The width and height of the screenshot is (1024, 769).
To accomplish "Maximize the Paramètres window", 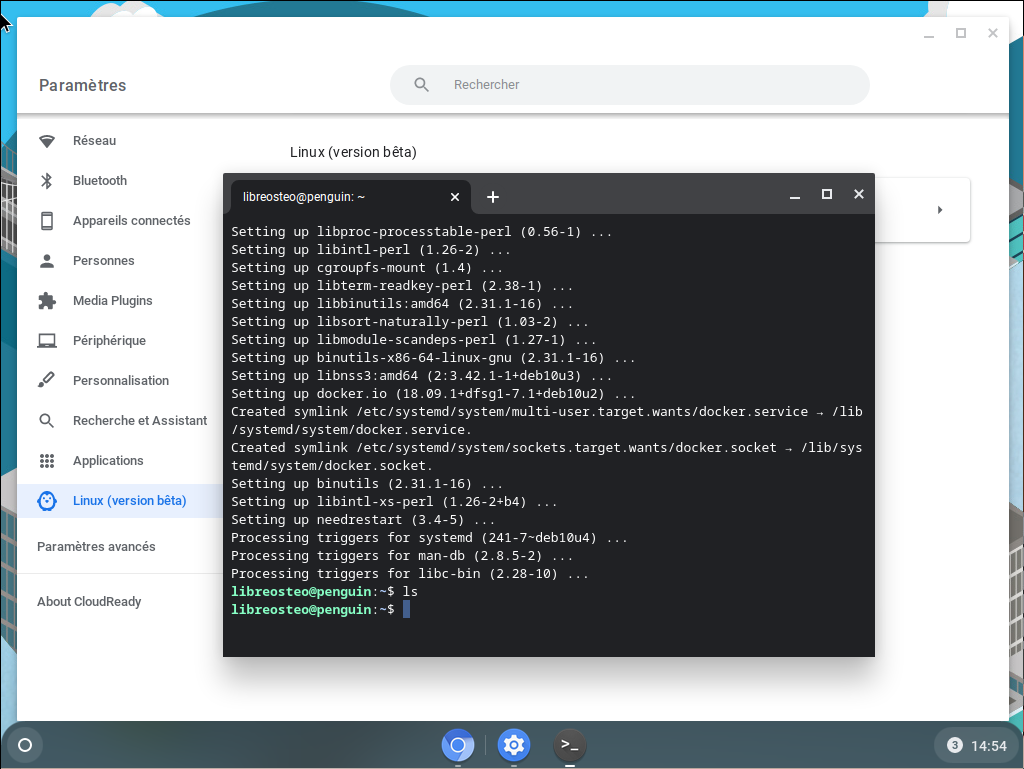I will coord(961,33).
